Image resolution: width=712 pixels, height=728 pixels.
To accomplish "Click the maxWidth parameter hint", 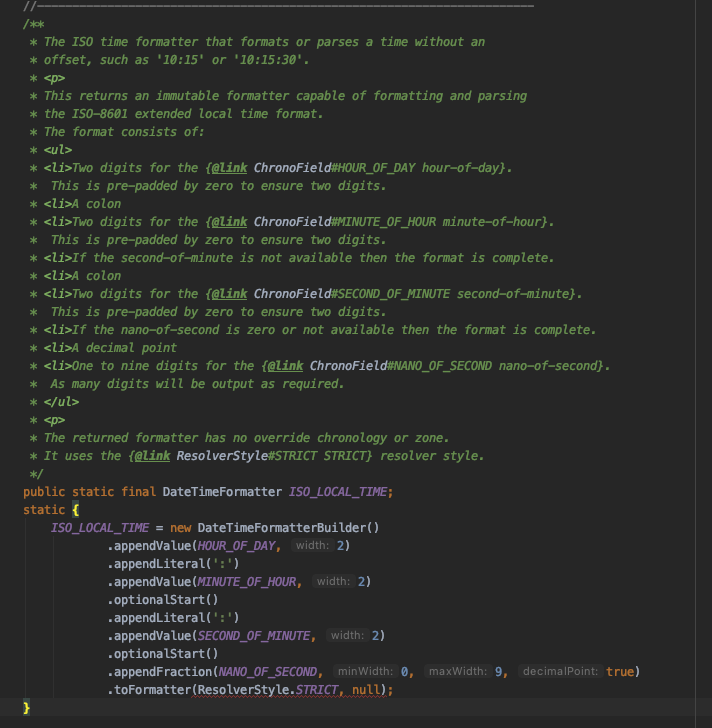I will click(x=456, y=672).
